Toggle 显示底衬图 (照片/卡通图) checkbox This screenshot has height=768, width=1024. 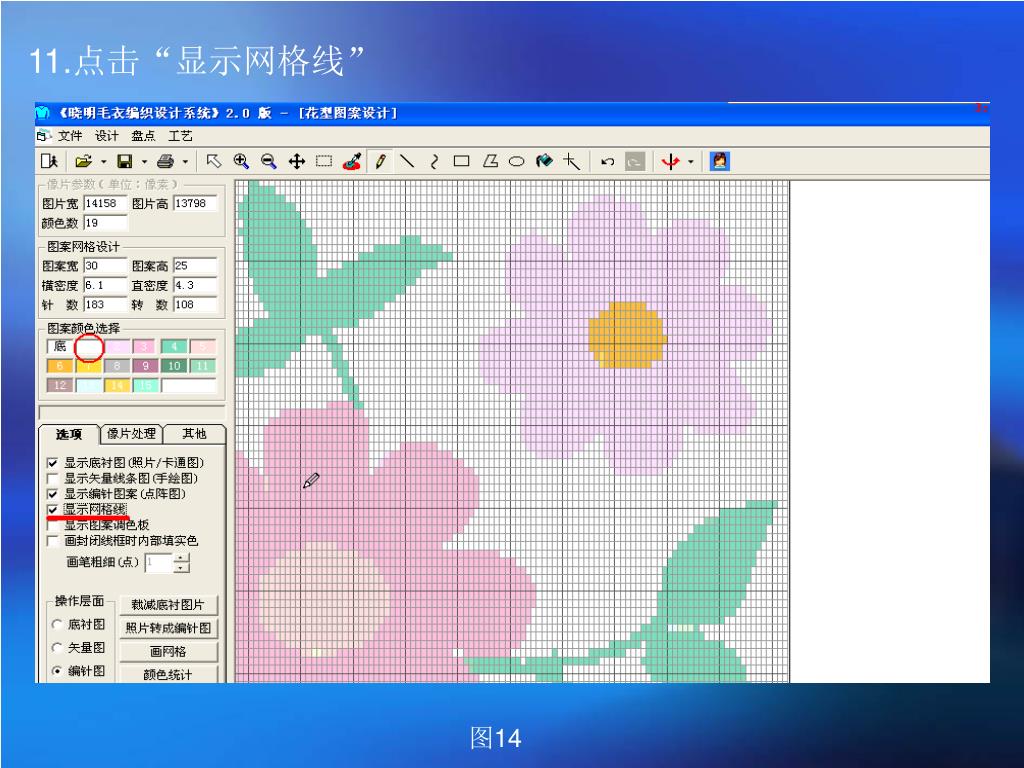point(53,463)
